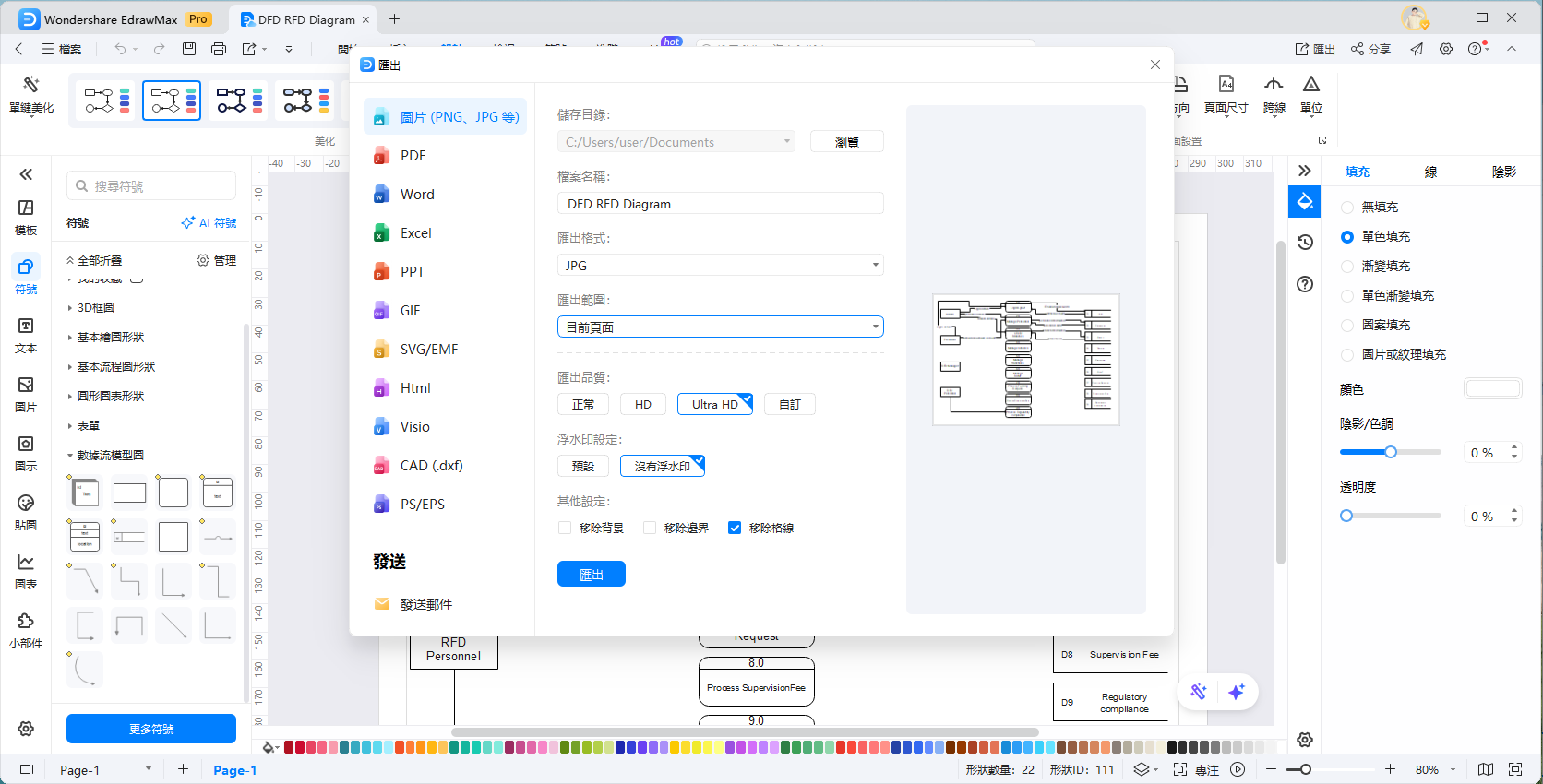Open the one-click beautify tool
The width and height of the screenshot is (1543, 784).
[x=31, y=95]
